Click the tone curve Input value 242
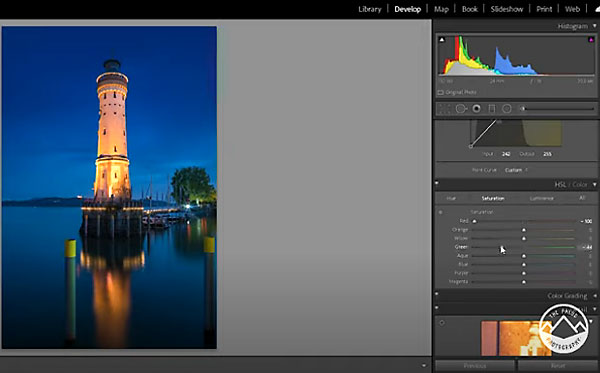 tap(506, 154)
